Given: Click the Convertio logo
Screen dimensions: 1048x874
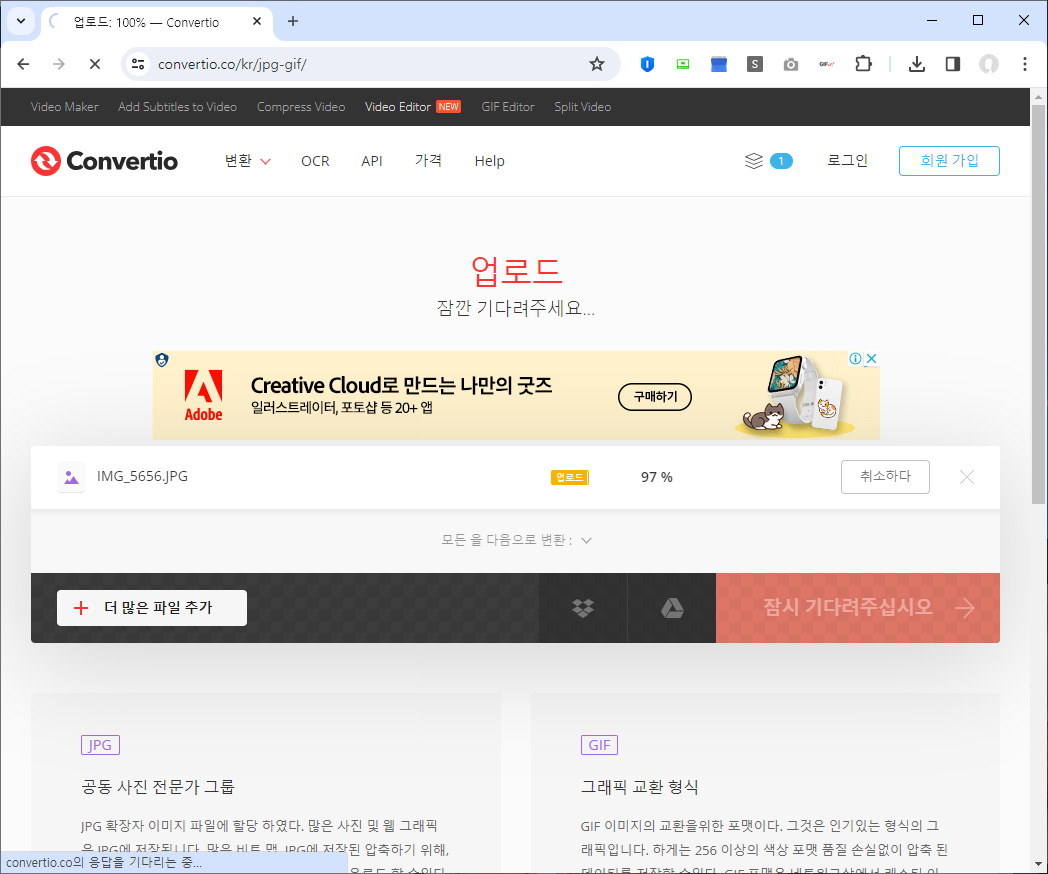Looking at the screenshot, I should pos(103,161).
